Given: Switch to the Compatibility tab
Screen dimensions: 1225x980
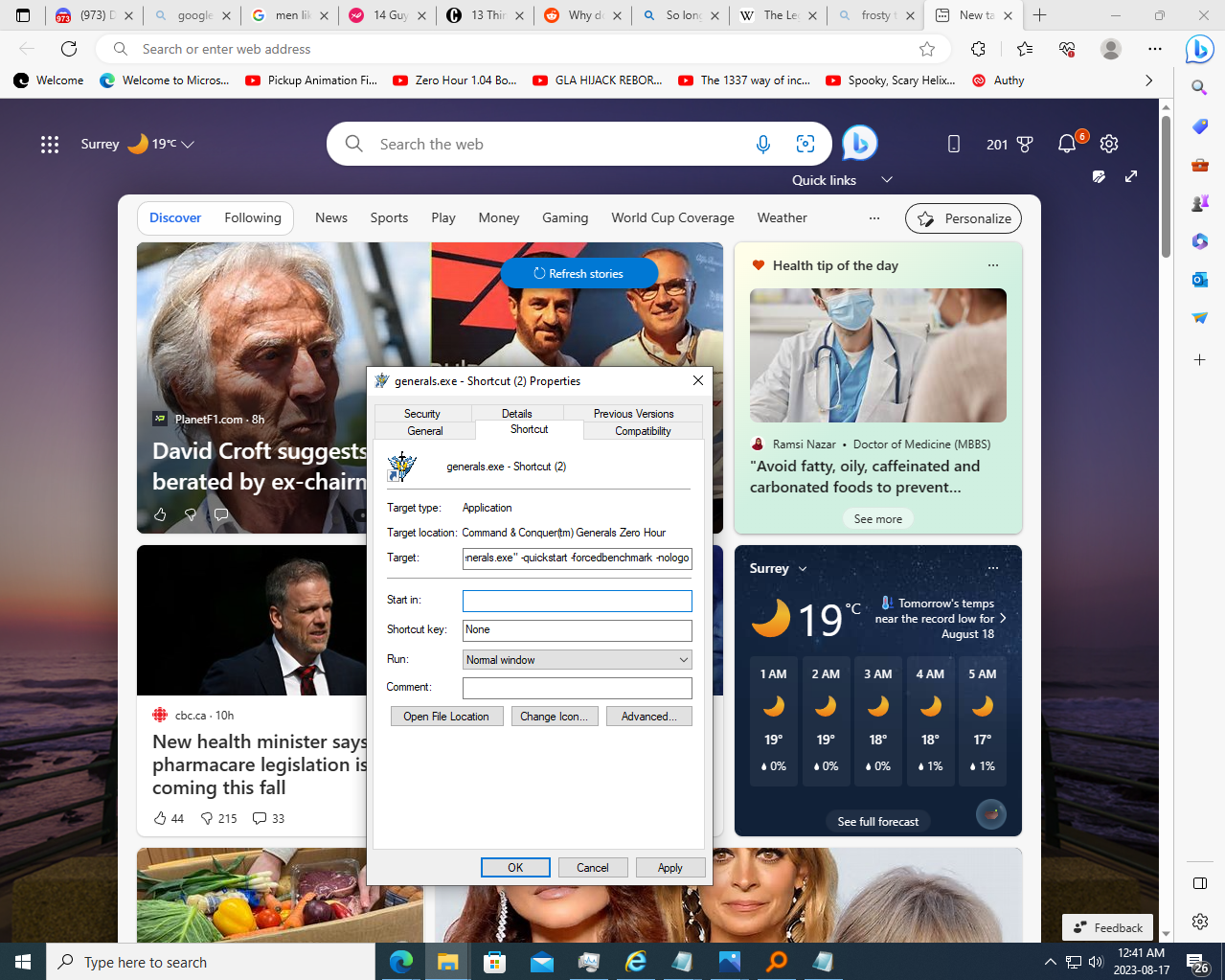Looking at the screenshot, I should 643,431.
